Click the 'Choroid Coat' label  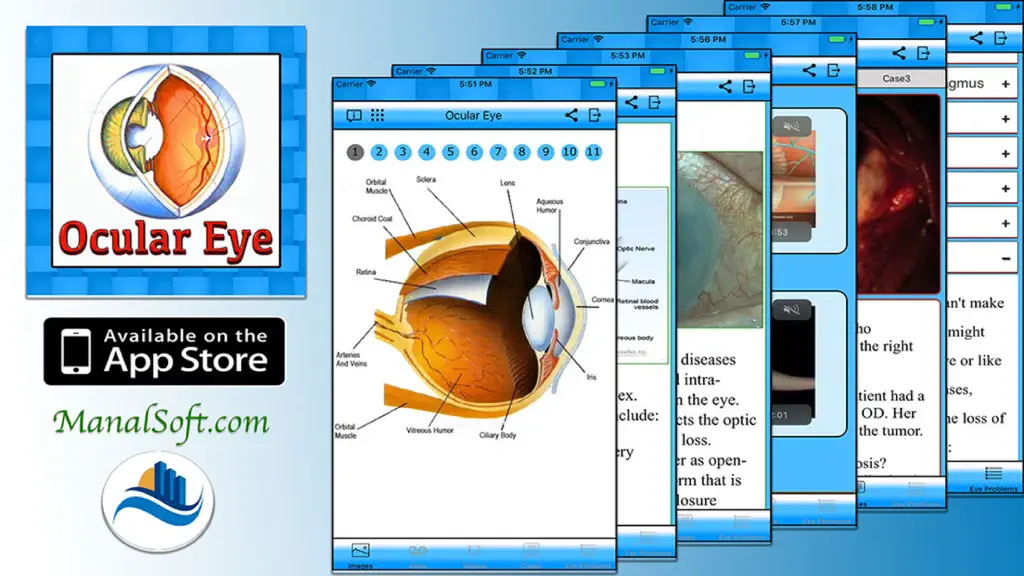[372, 219]
